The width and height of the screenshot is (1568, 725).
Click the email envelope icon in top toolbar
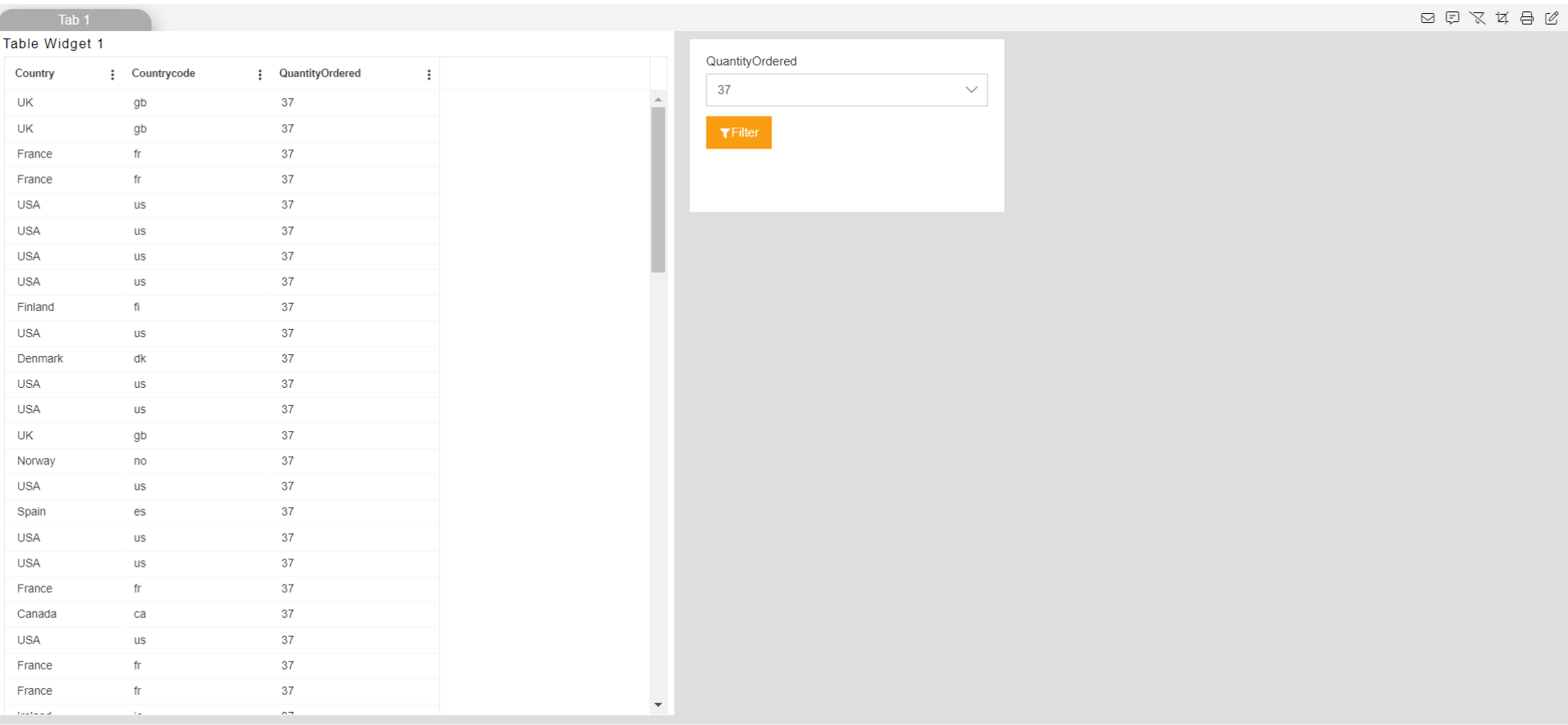(x=1428, y=18)
